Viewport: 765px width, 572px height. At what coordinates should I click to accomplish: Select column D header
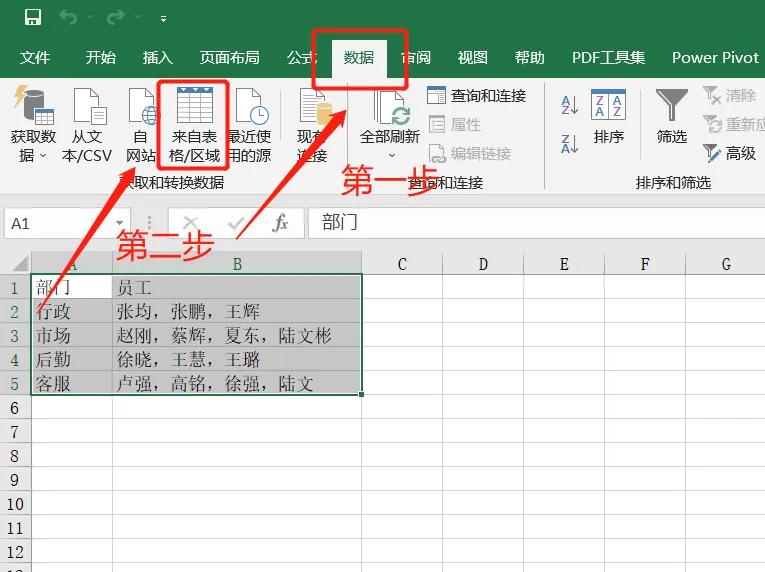483,264
